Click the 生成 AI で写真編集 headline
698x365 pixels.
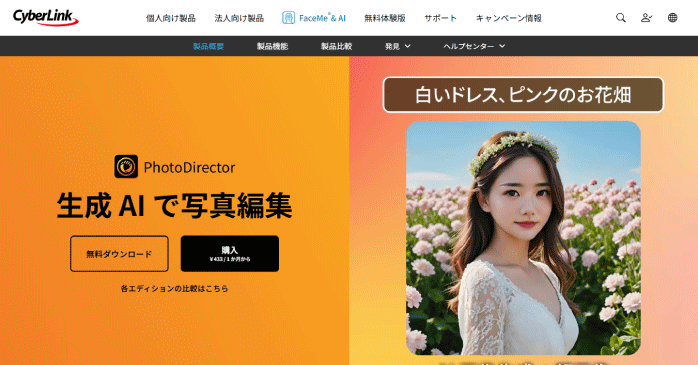174,205
